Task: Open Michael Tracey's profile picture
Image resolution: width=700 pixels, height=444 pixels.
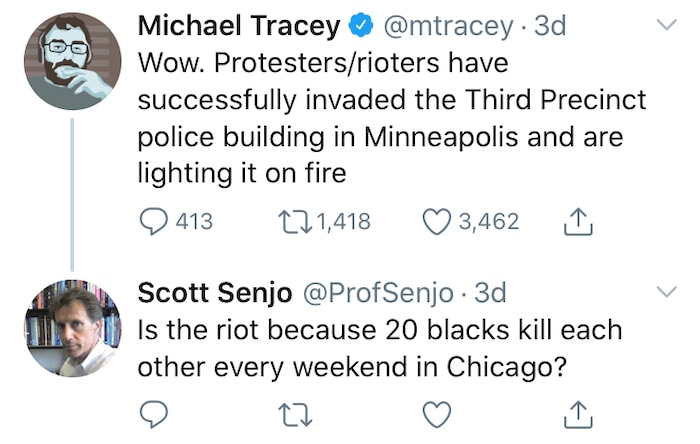Action: [x=72, y=61]
